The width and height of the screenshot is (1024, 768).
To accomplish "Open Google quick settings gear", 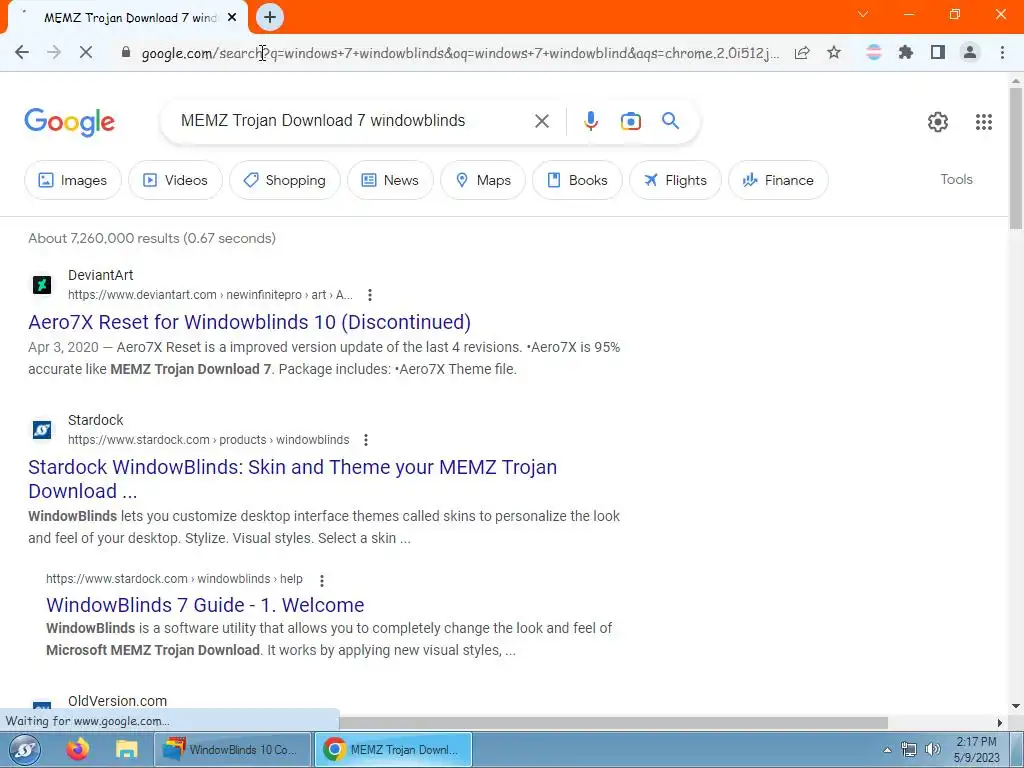I will coord(938,121).
